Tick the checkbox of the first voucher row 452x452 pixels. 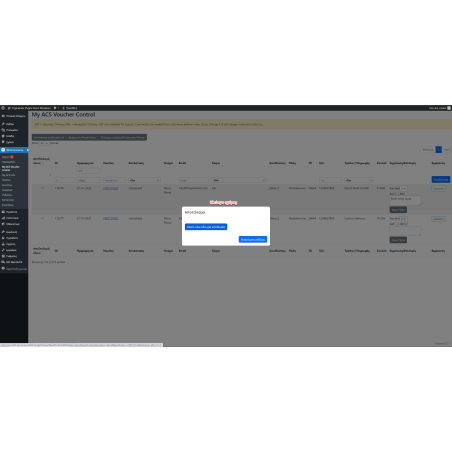(x=42, y=188)
